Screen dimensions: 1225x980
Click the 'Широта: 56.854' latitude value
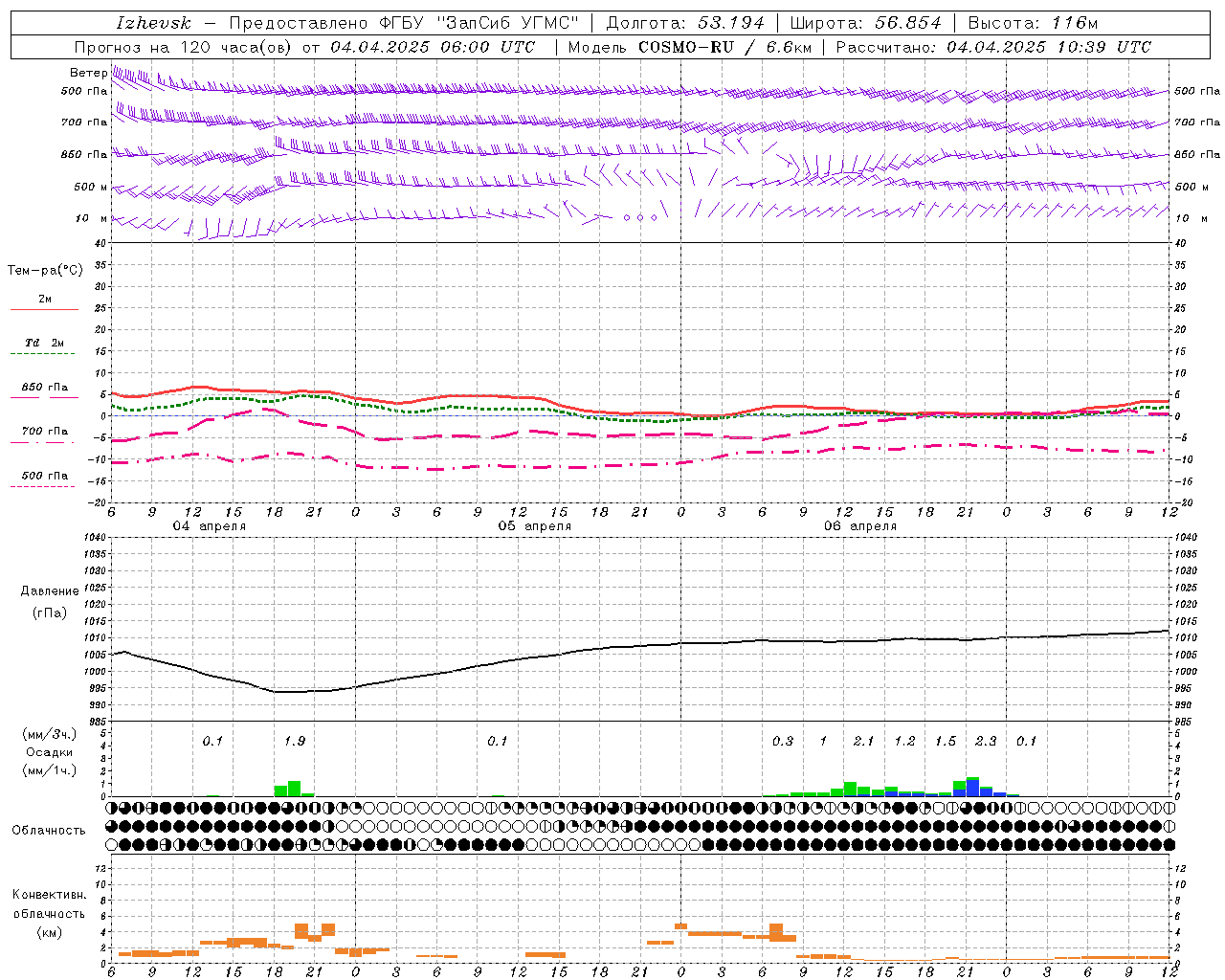(865, 23)
